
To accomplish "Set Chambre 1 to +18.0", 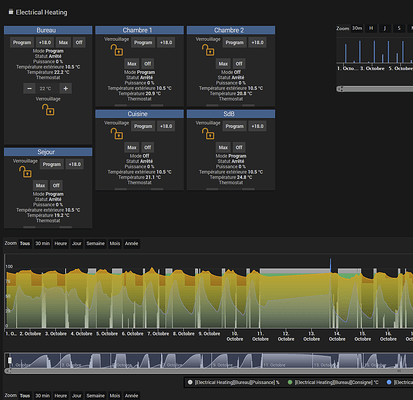I will click(x=166, y=42).
